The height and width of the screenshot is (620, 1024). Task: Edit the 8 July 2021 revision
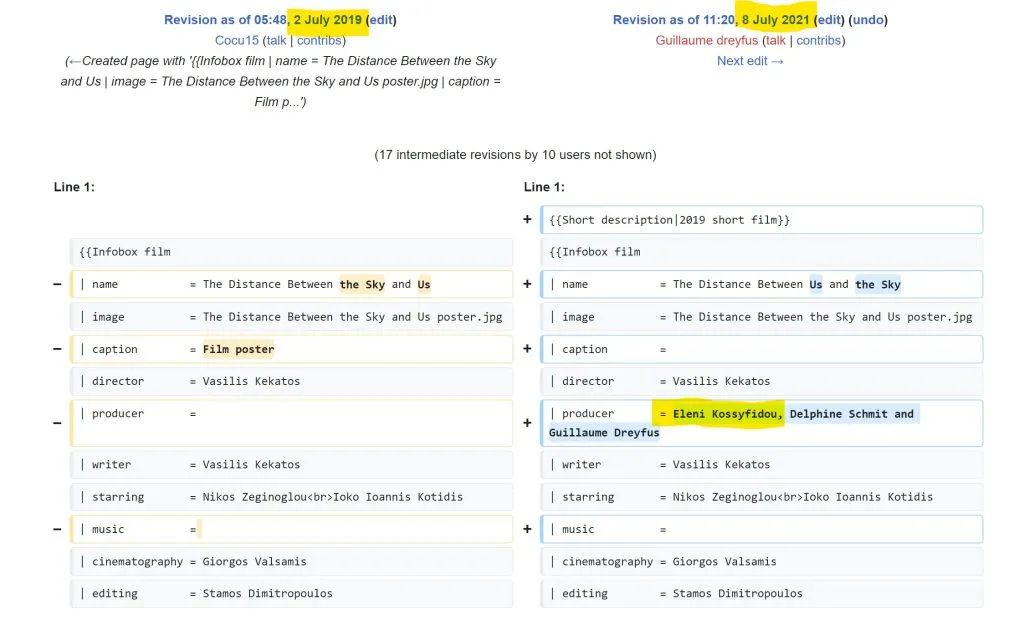(x=829, y=20)
